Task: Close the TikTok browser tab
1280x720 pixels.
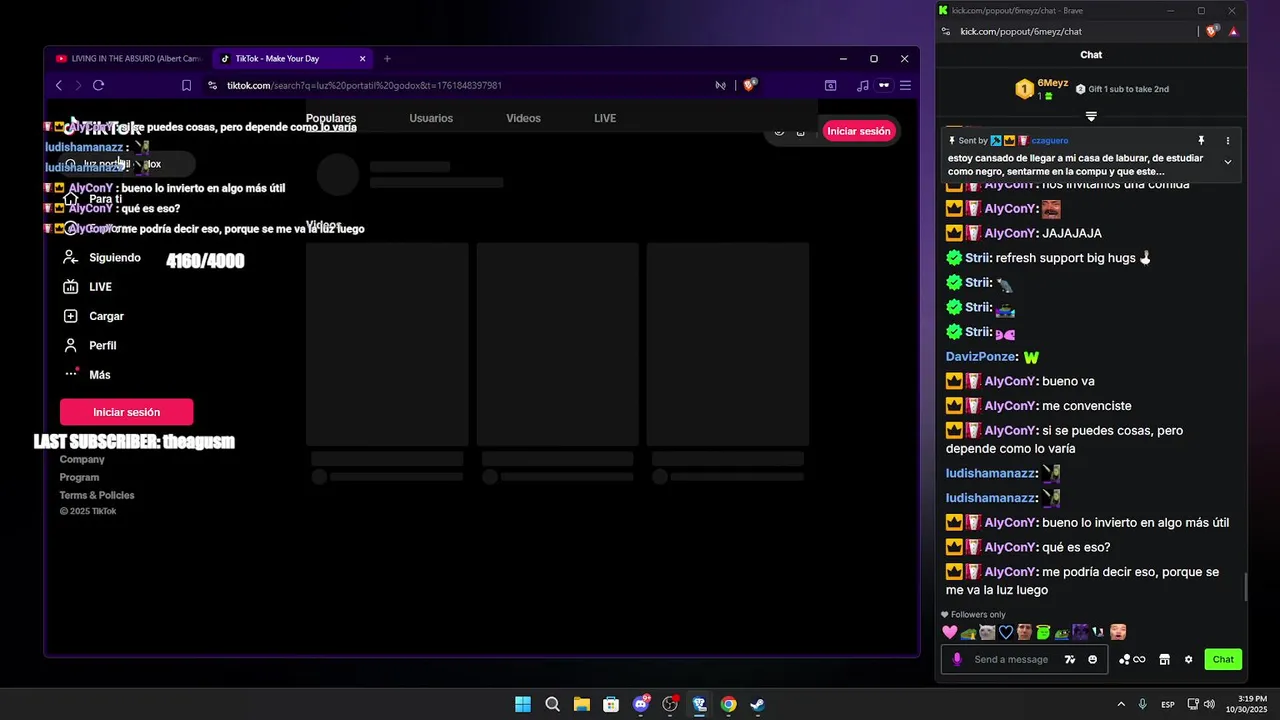Action: (363, 59)
